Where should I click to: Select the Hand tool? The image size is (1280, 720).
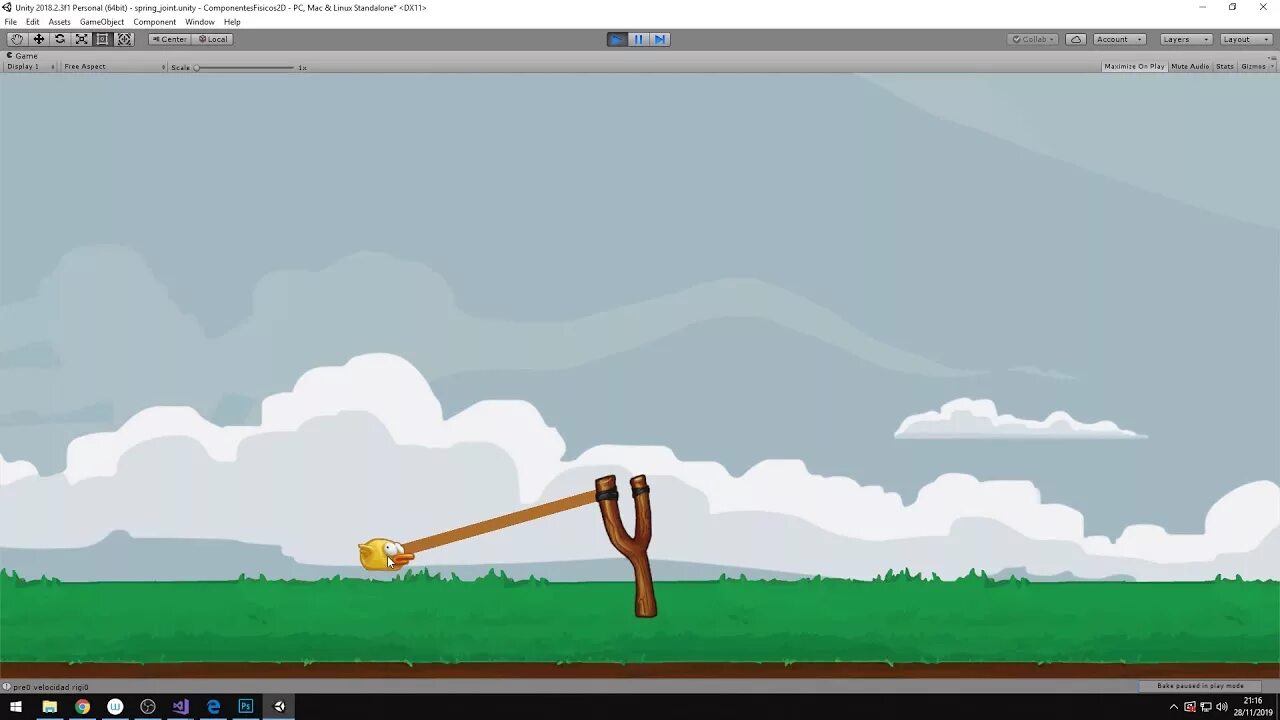click(17, 39)
